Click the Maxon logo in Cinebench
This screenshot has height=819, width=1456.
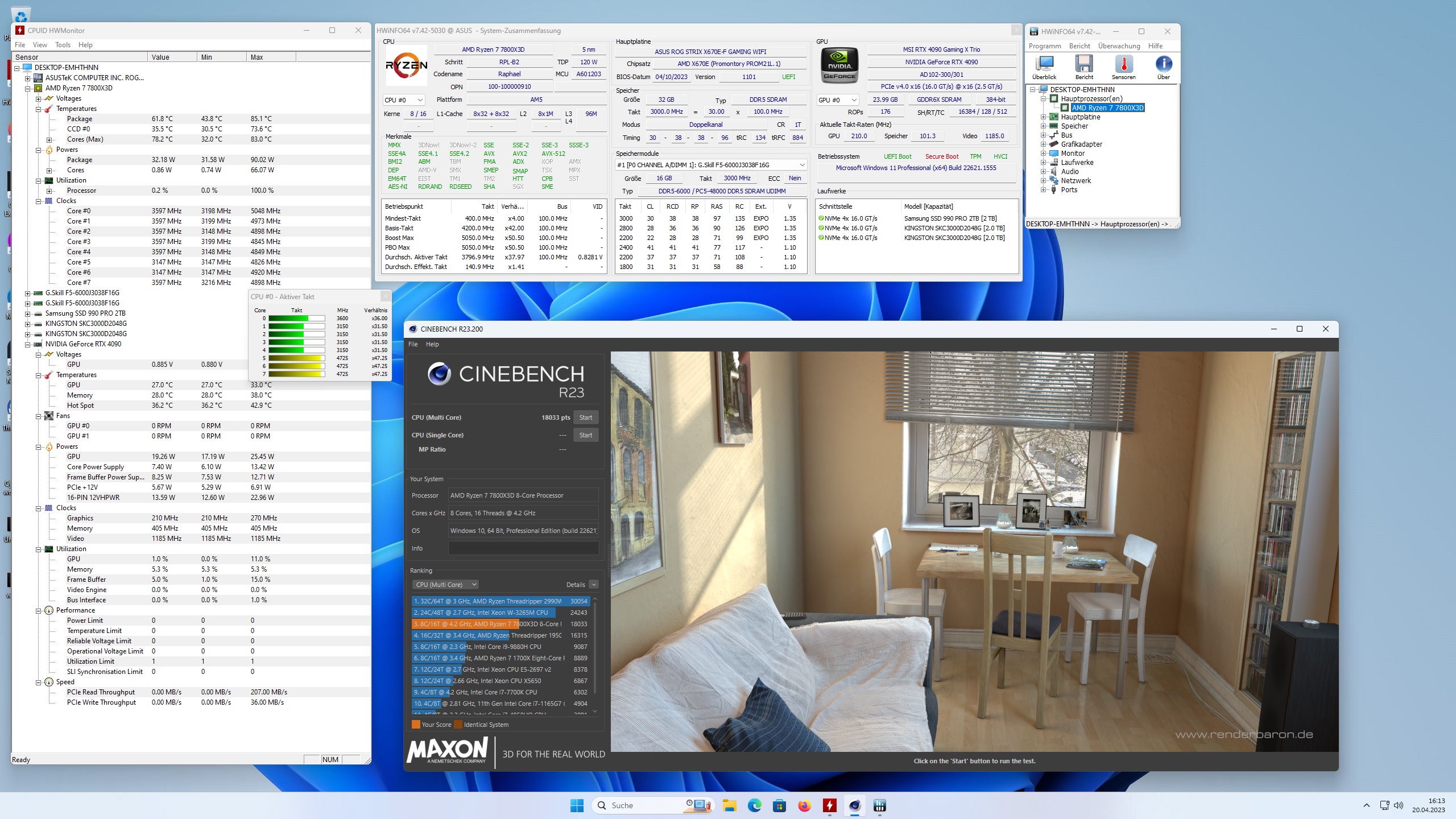pos(446,752)
